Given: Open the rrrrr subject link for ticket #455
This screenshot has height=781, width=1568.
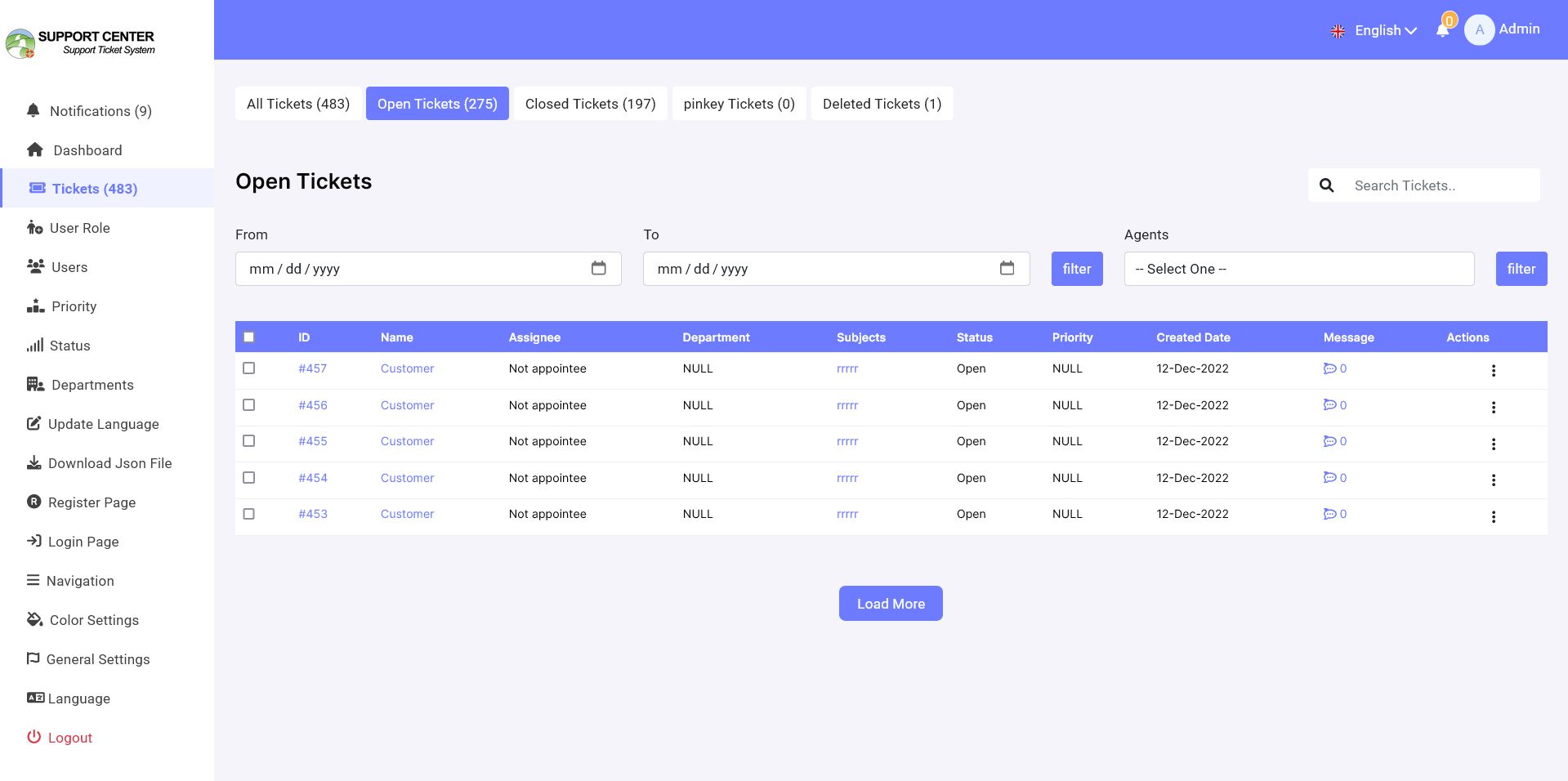Looking at the screenshot, I should 847,441.
